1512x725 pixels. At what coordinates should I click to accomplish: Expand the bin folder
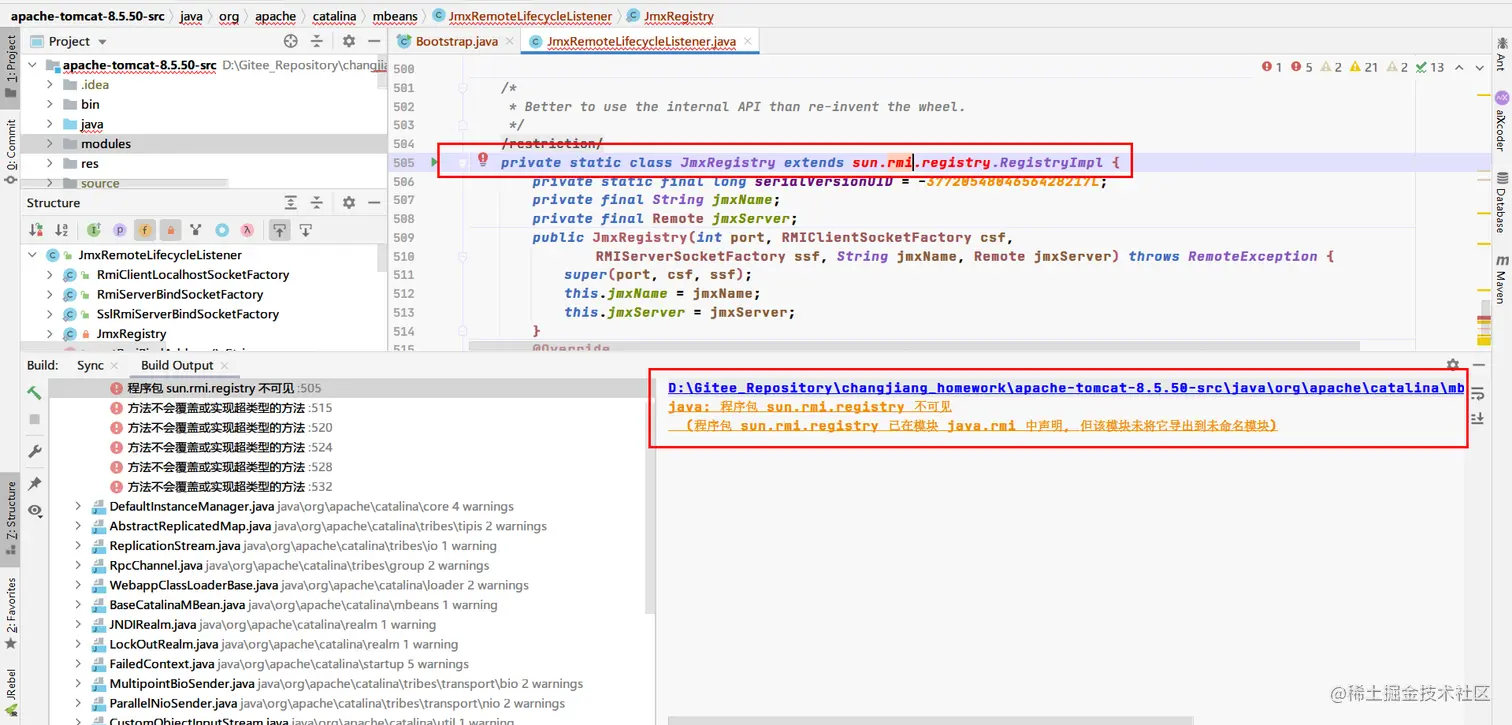(50, 104)
